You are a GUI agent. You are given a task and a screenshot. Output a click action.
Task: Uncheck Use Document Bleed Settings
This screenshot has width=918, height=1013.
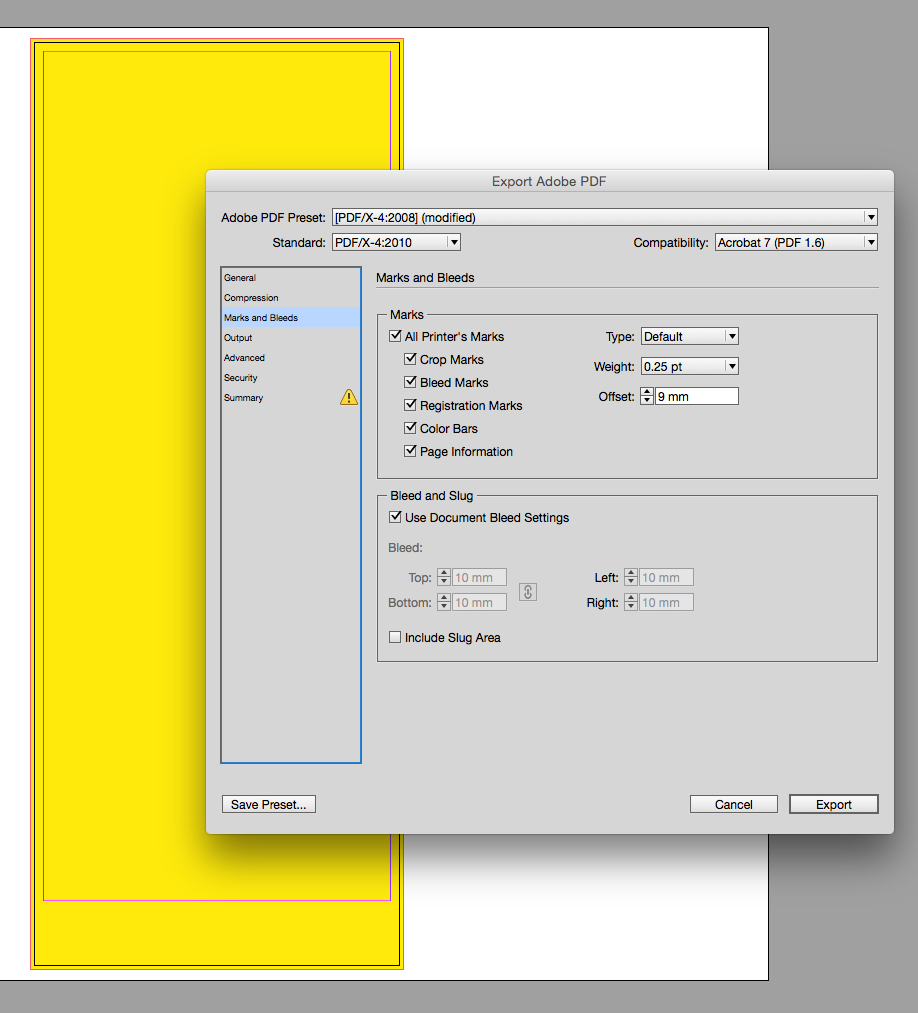(395, 517)
